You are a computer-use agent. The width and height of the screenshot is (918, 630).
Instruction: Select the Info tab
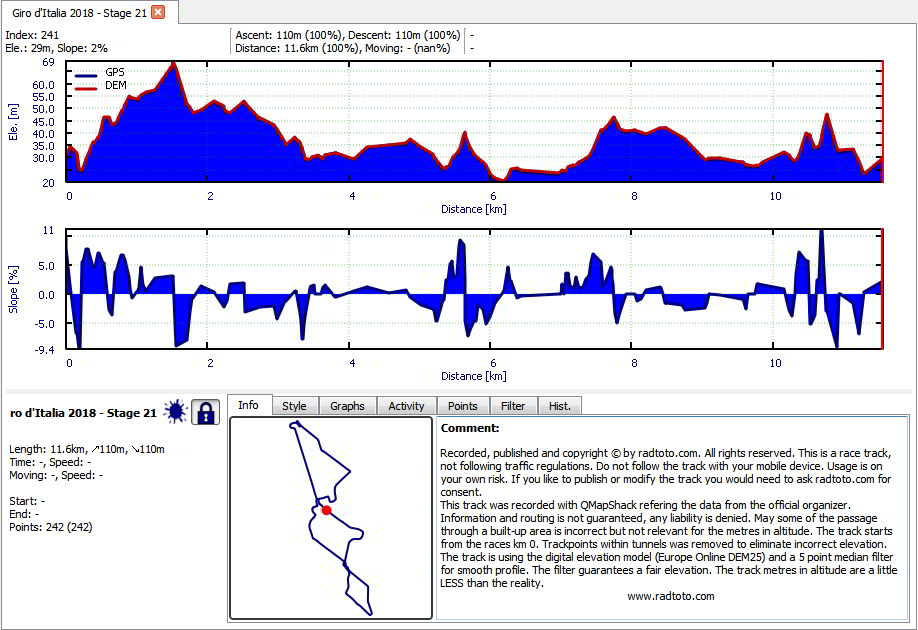click(248, 405)
